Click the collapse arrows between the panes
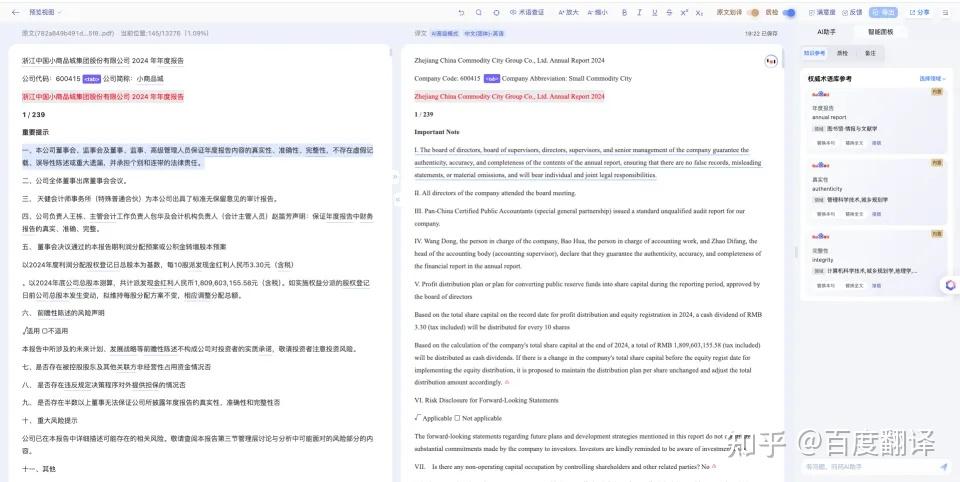Image resolution: width=960 pixels, height=482 pixels. coord(396,176)
